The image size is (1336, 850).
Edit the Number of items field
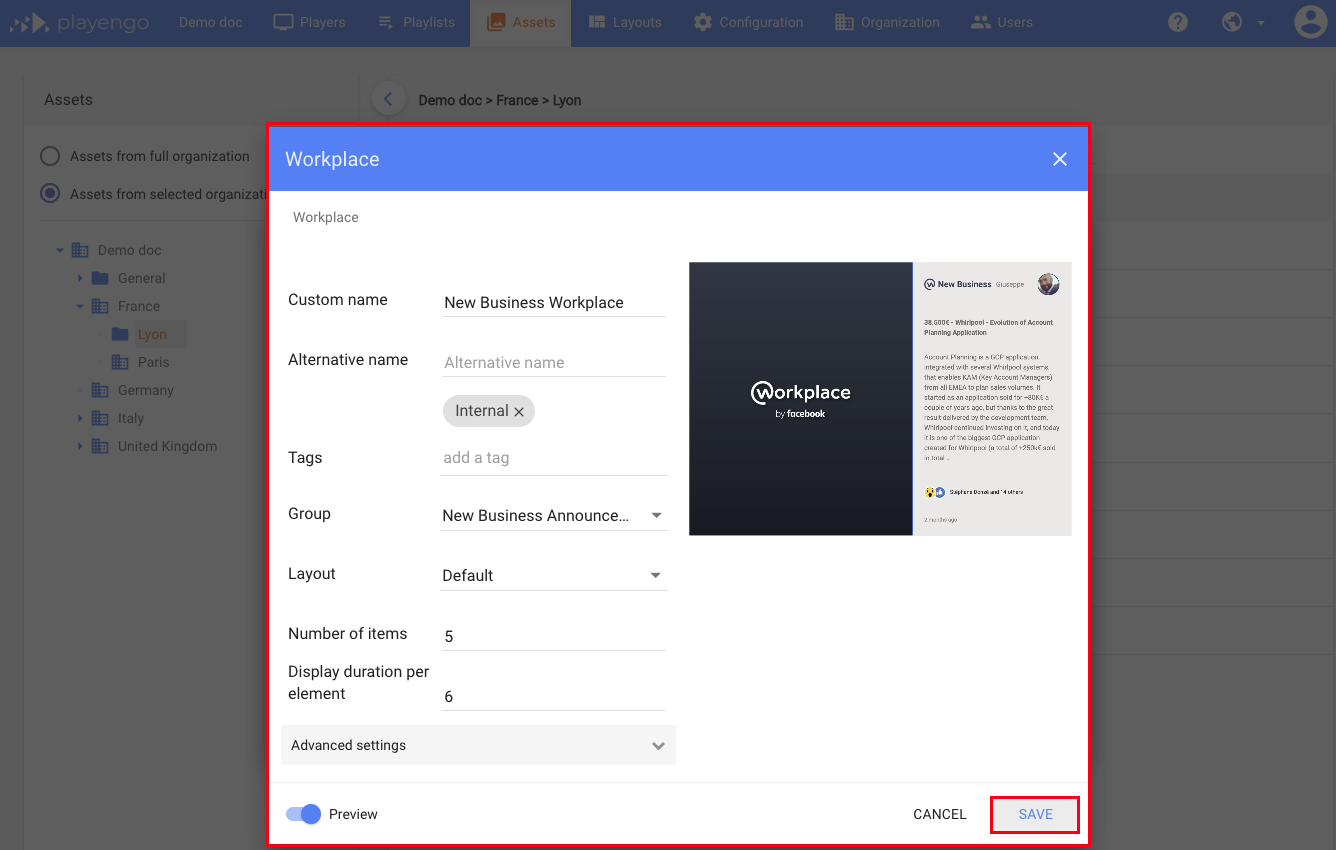554,636
